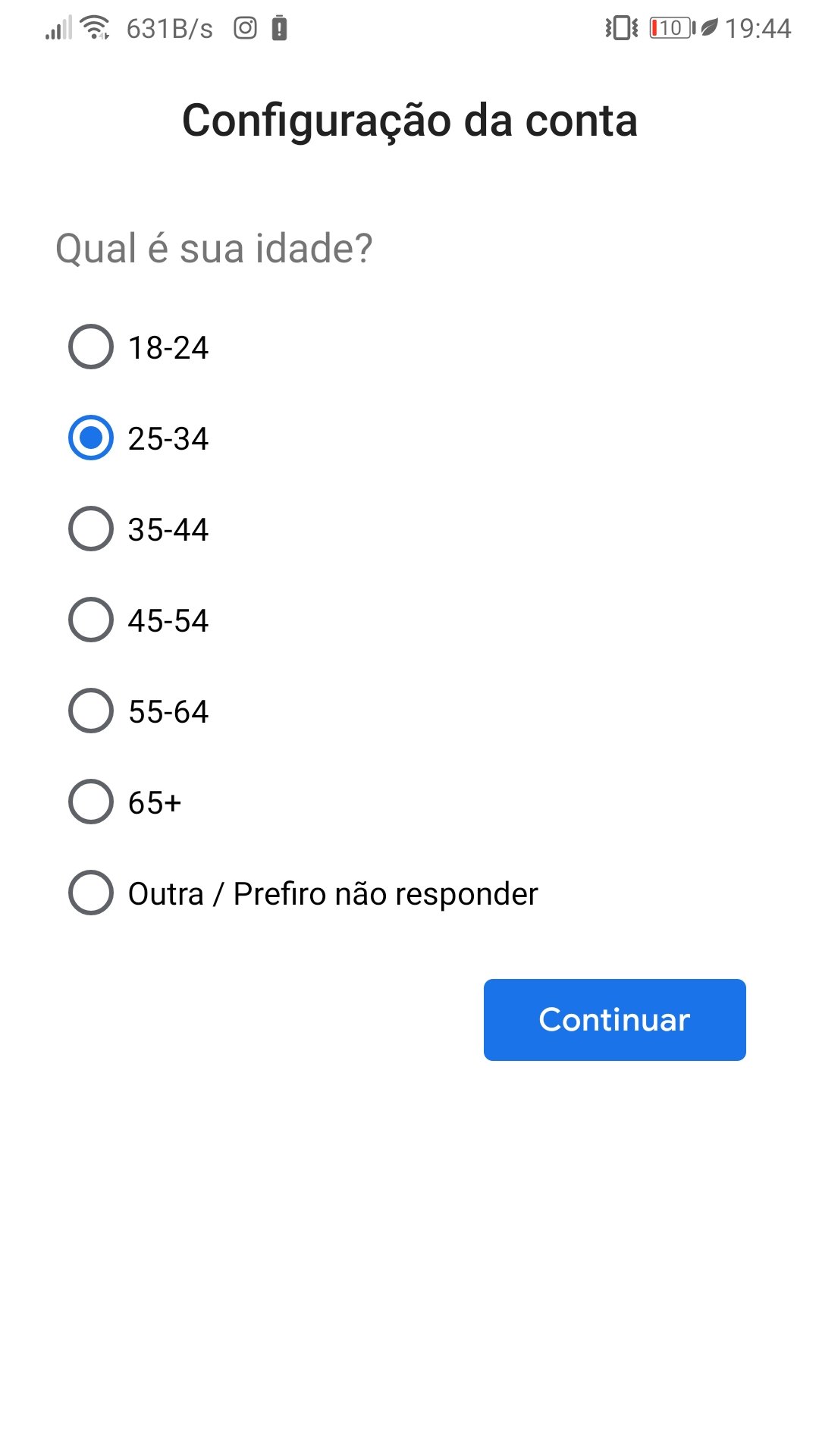
Task: Tap the 631B/s network speed indicator
Action: pyautogui.click(x=169, y=29)
